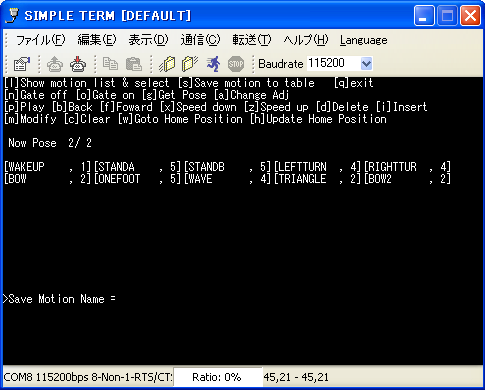Open the Baudrate dropdown arrow
The width and height of the screenshot is (485, 390).
tap(366, 63)
